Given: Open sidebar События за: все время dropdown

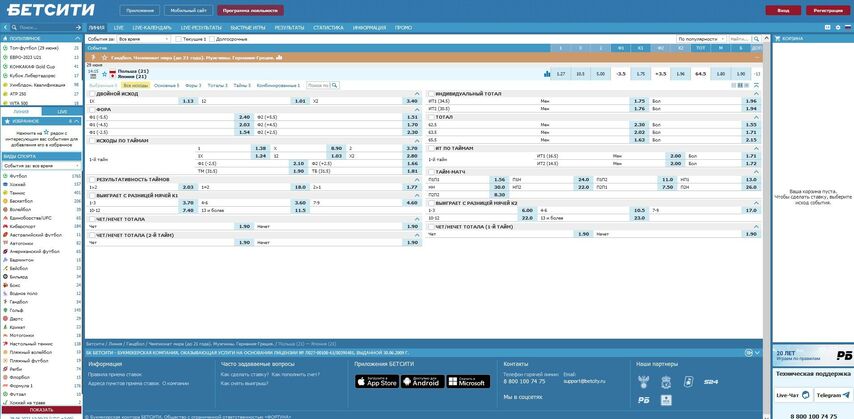Looking at the screenshot, I should click(41, 165).
